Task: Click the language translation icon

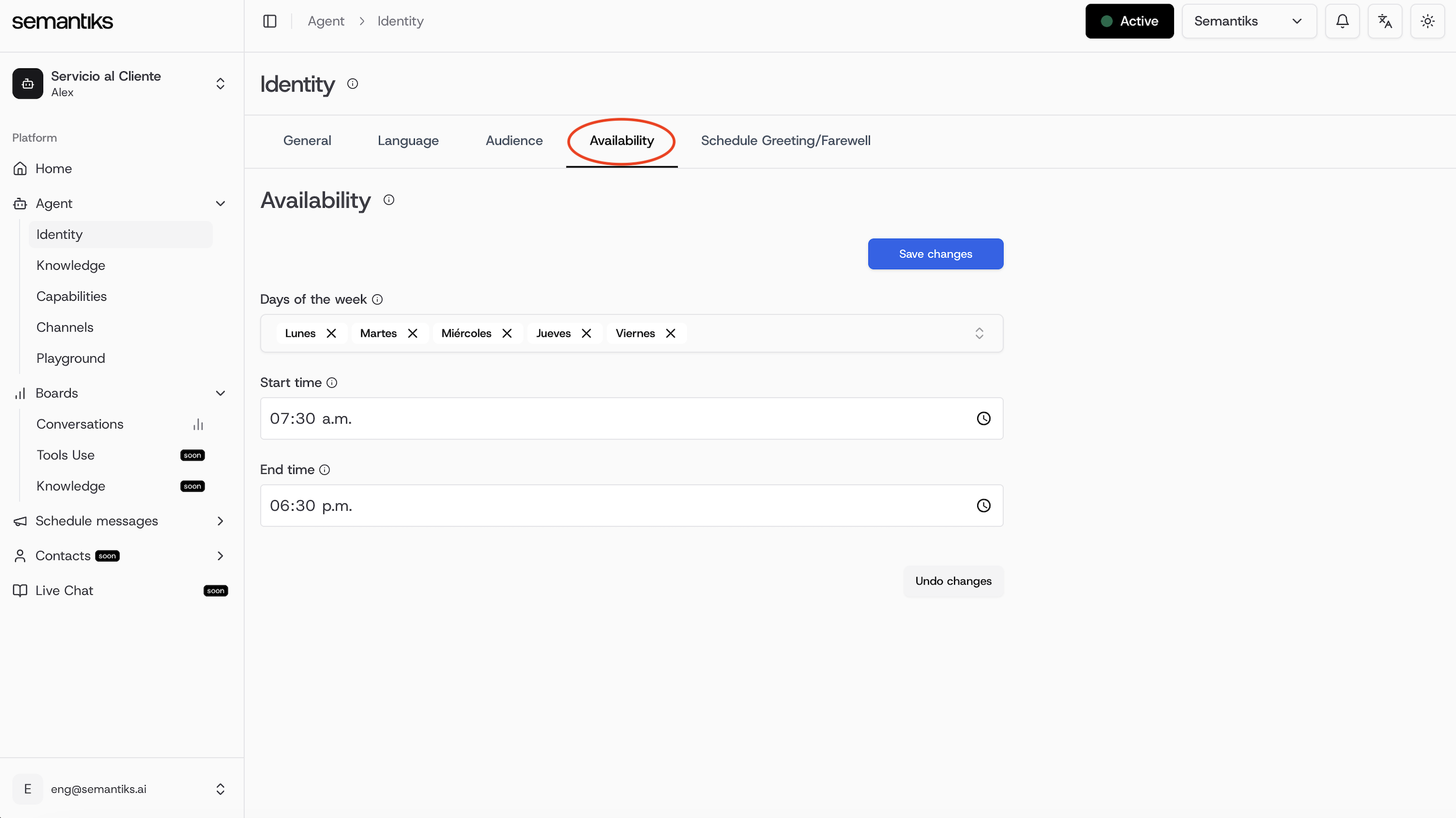Action: [x=1385, y=21]
